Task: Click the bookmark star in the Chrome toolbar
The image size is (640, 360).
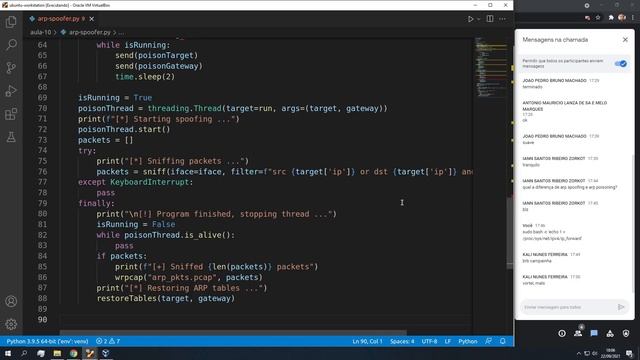Action: tap(598, 18)
